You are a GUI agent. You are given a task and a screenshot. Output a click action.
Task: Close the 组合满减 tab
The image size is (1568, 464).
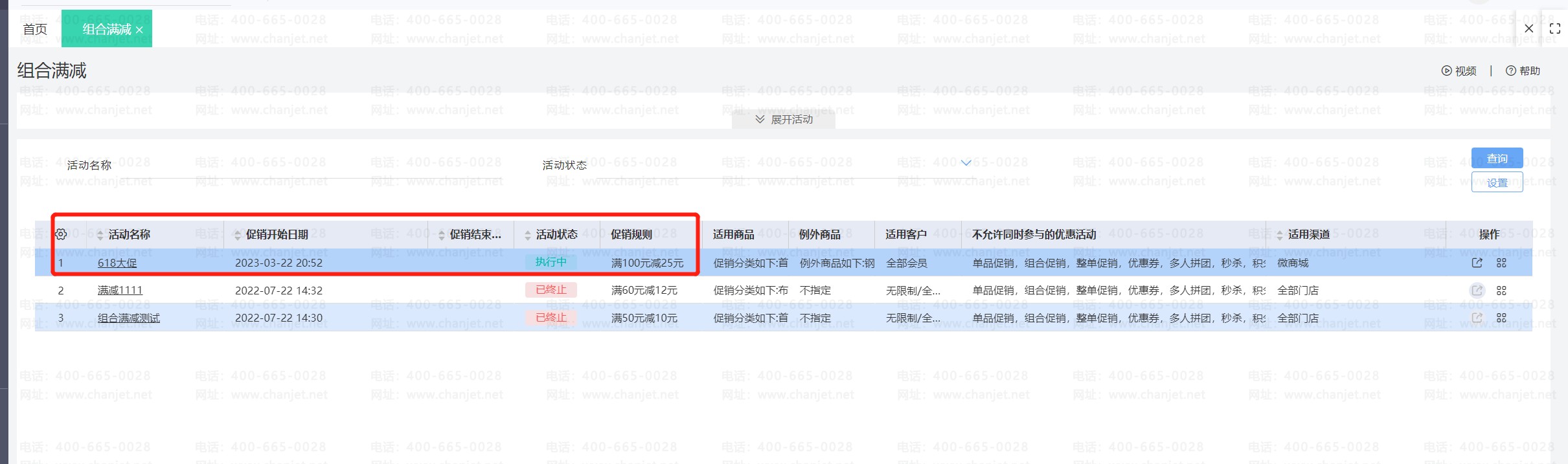tap(139, 30)
